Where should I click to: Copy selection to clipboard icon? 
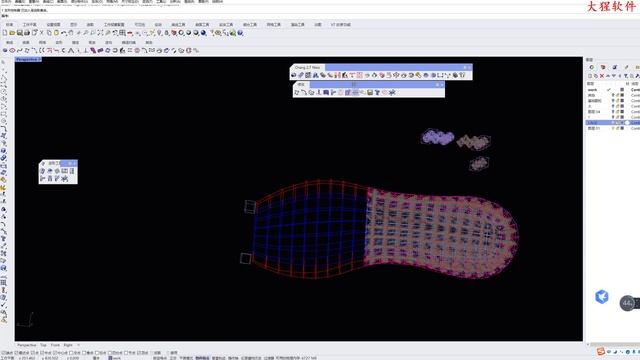(x=49, y=33)
